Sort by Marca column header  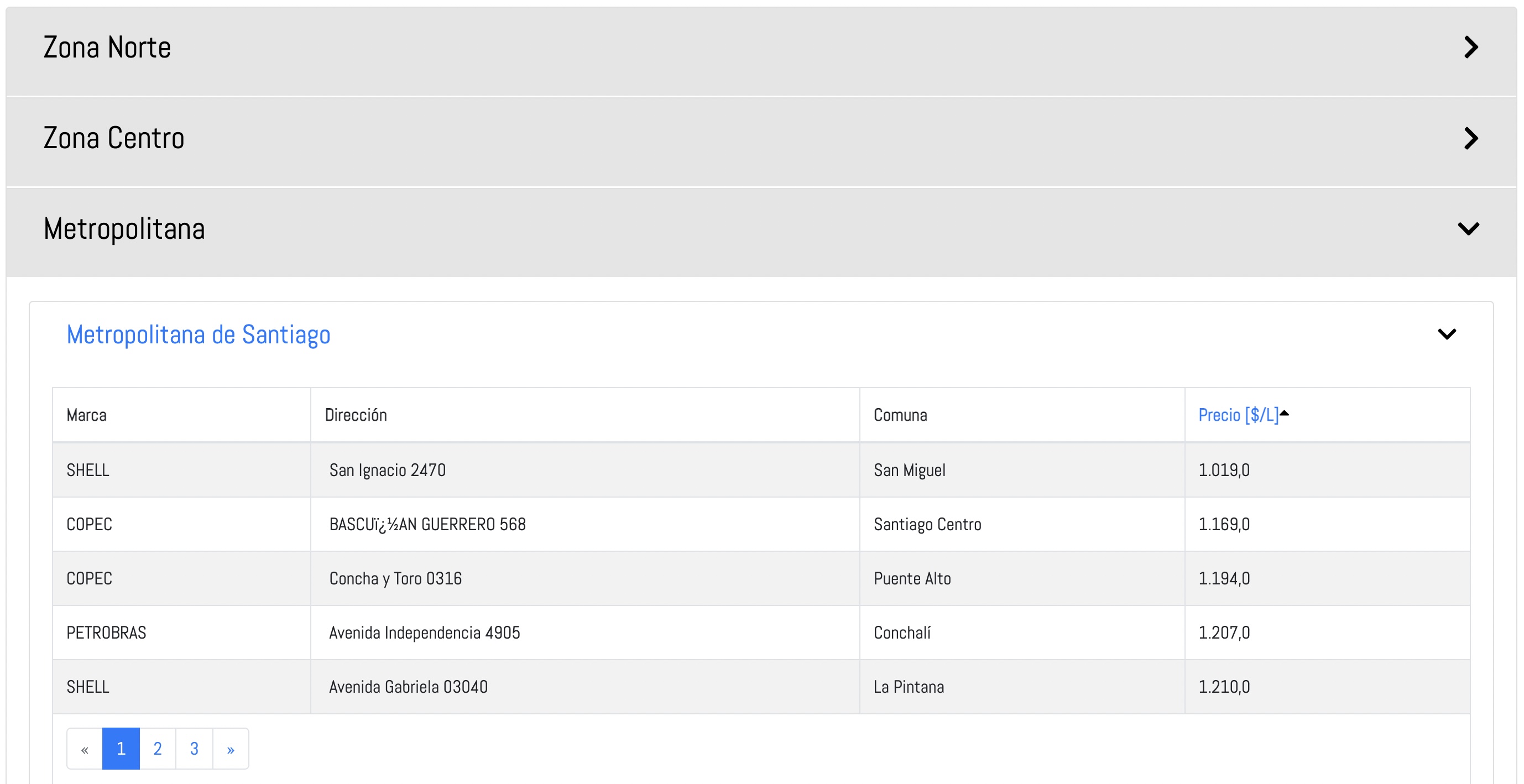[86, 415]
